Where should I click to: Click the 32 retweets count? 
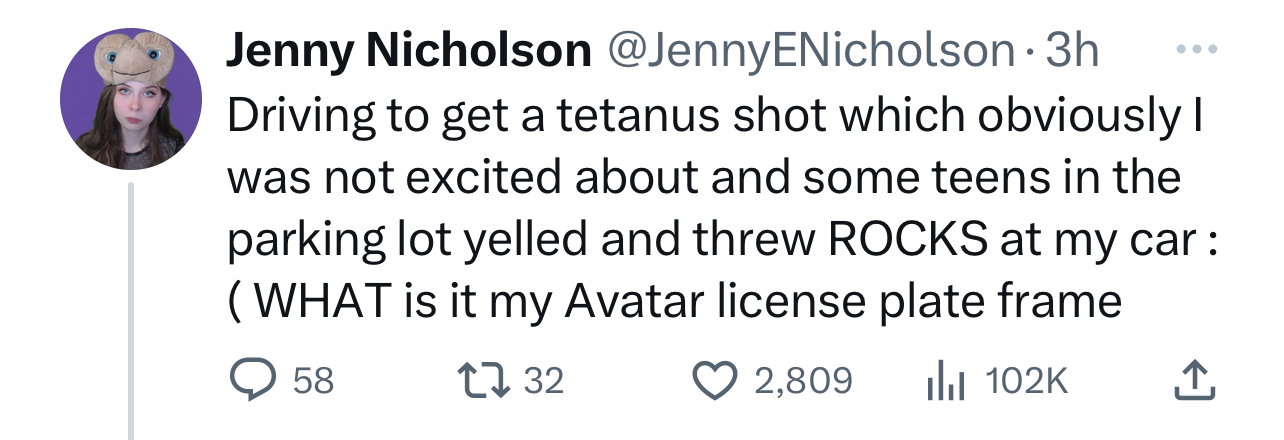point(545,381)
